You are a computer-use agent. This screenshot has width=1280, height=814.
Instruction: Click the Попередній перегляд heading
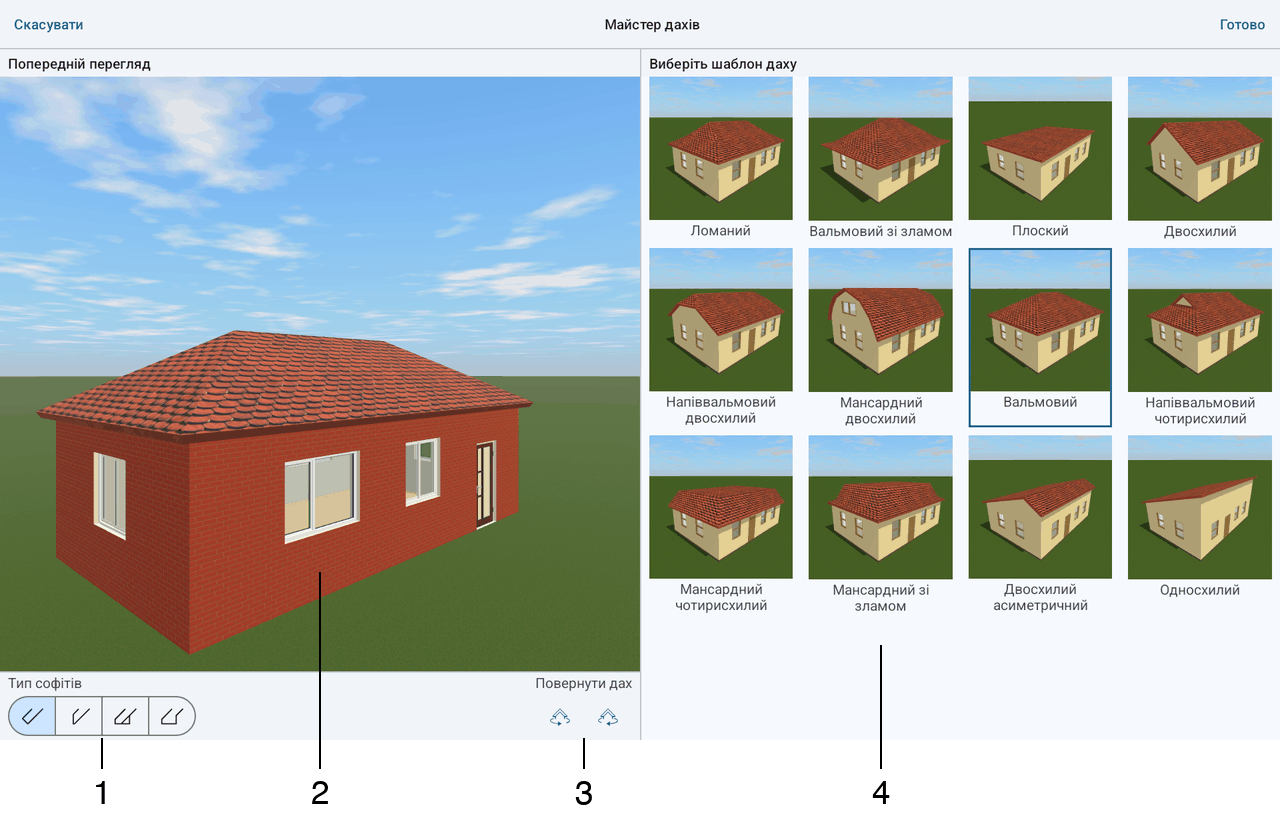pos(79,64)
